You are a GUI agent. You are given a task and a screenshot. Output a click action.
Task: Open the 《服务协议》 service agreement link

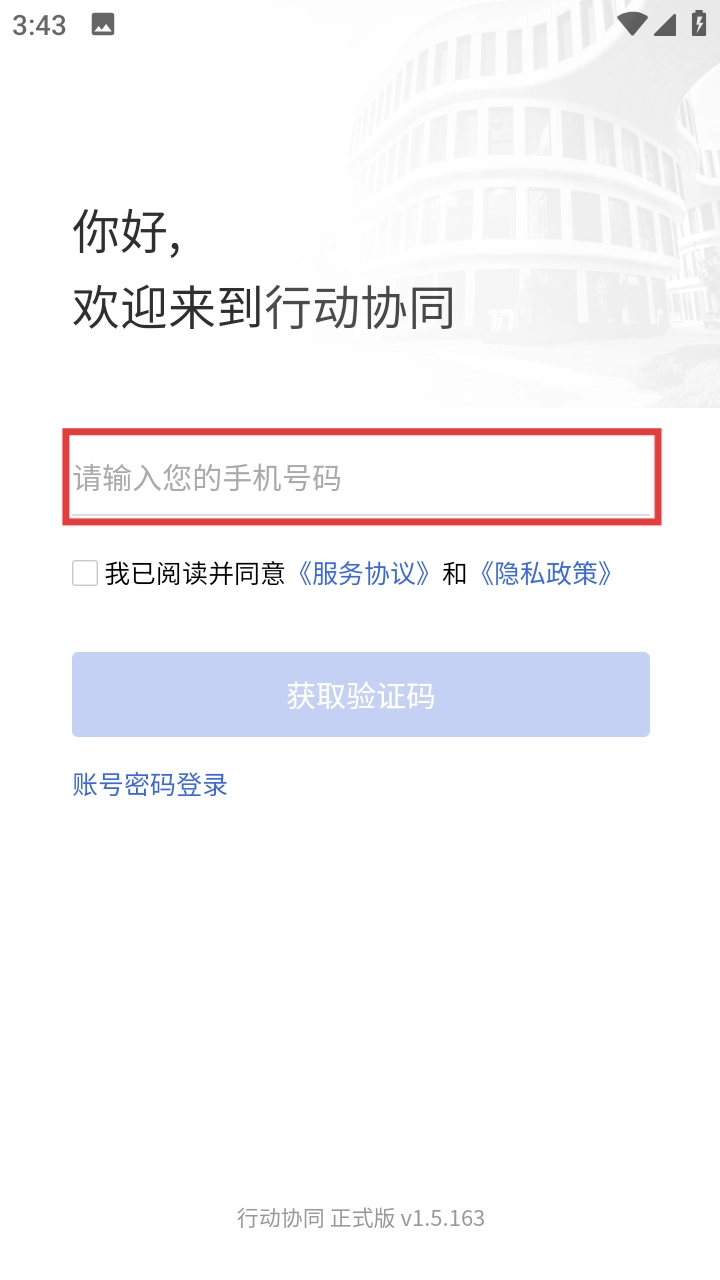pos(364,573)
